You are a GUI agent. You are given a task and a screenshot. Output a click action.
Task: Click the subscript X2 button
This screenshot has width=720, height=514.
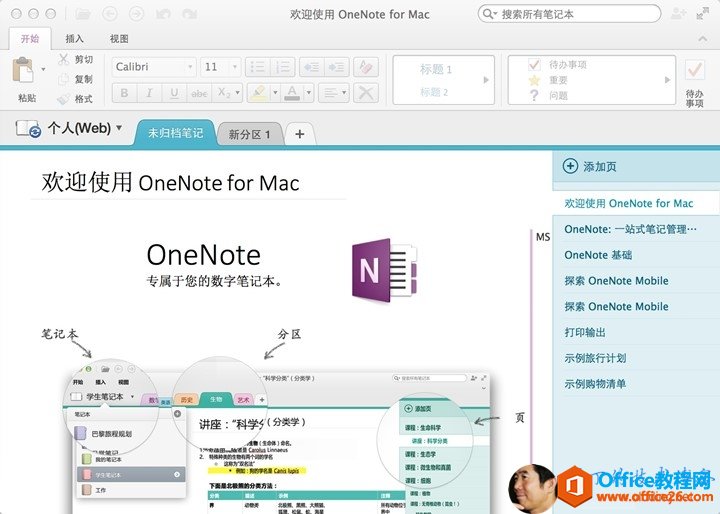point(224,93)
